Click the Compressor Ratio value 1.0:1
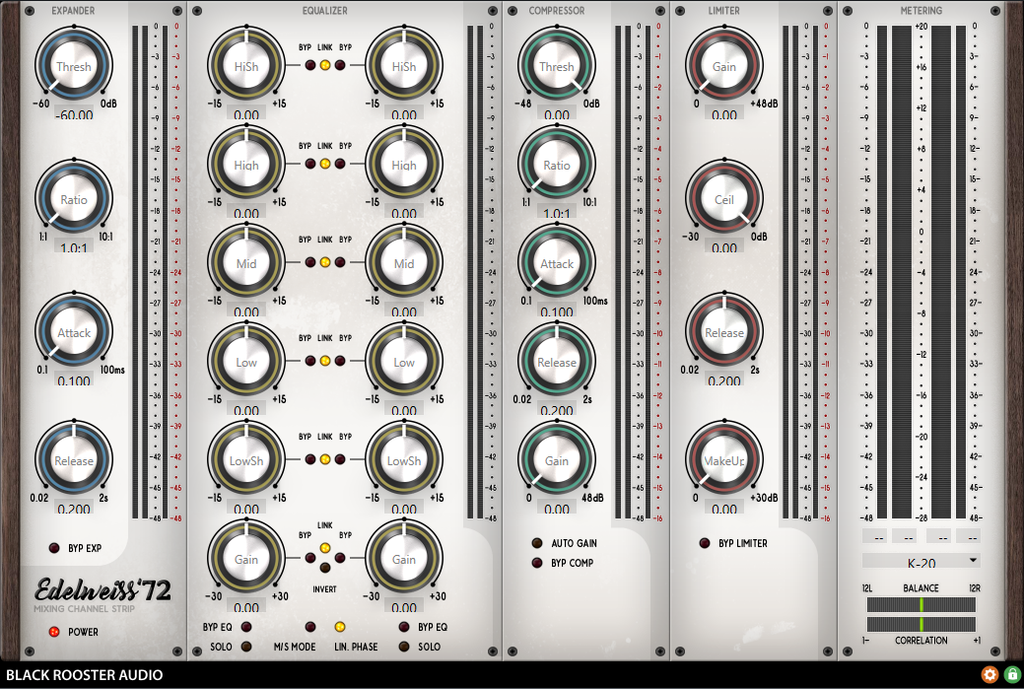The height and width of the screenshot is (689, 1024). (556, 214)
